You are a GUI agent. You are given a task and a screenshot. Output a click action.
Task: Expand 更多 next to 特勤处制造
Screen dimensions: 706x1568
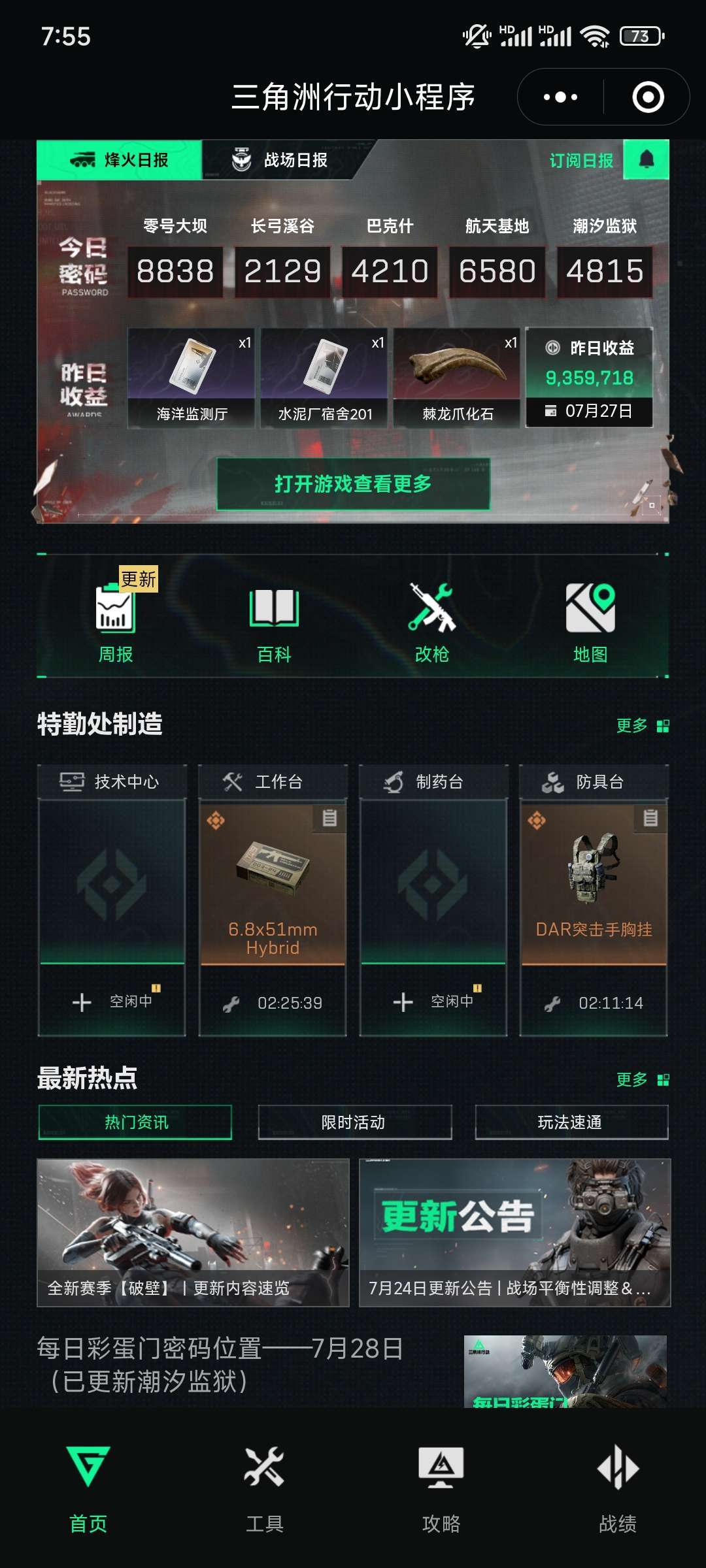click(x=643, y=725)
